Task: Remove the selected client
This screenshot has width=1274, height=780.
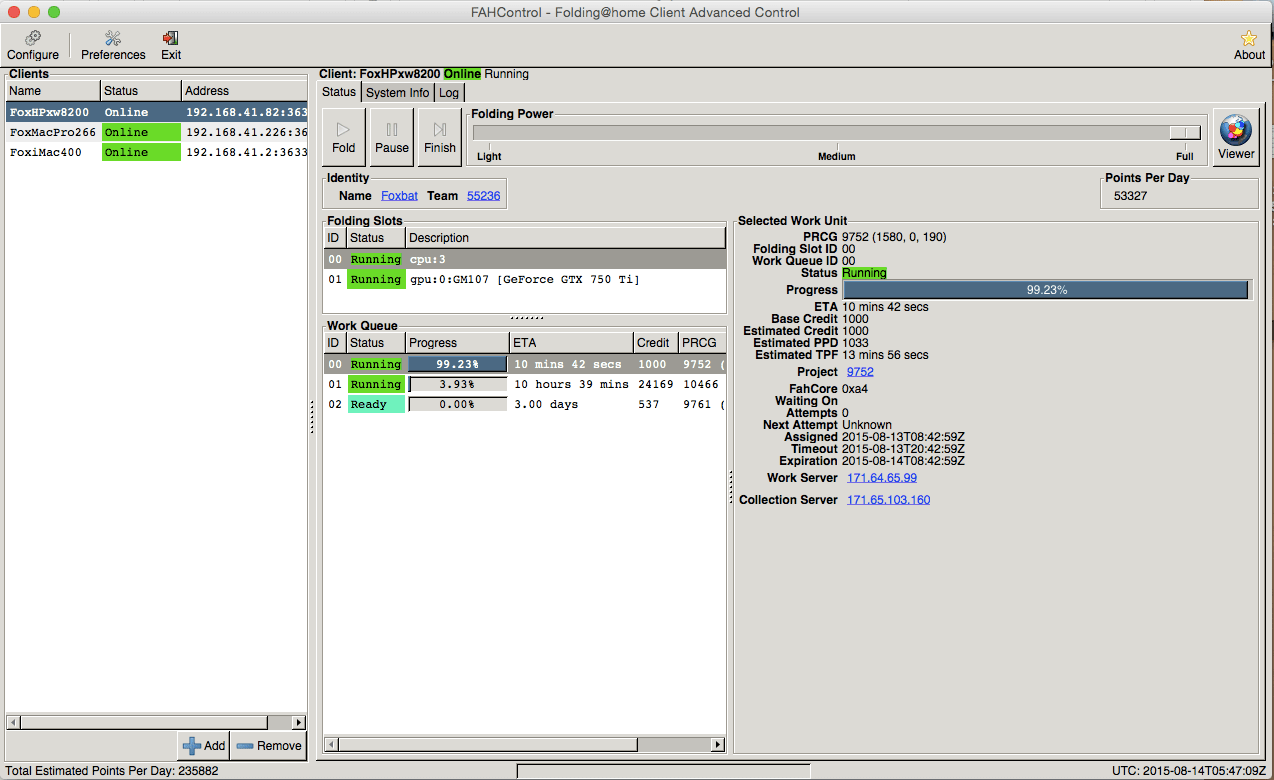Action: [x=269, y=746]
